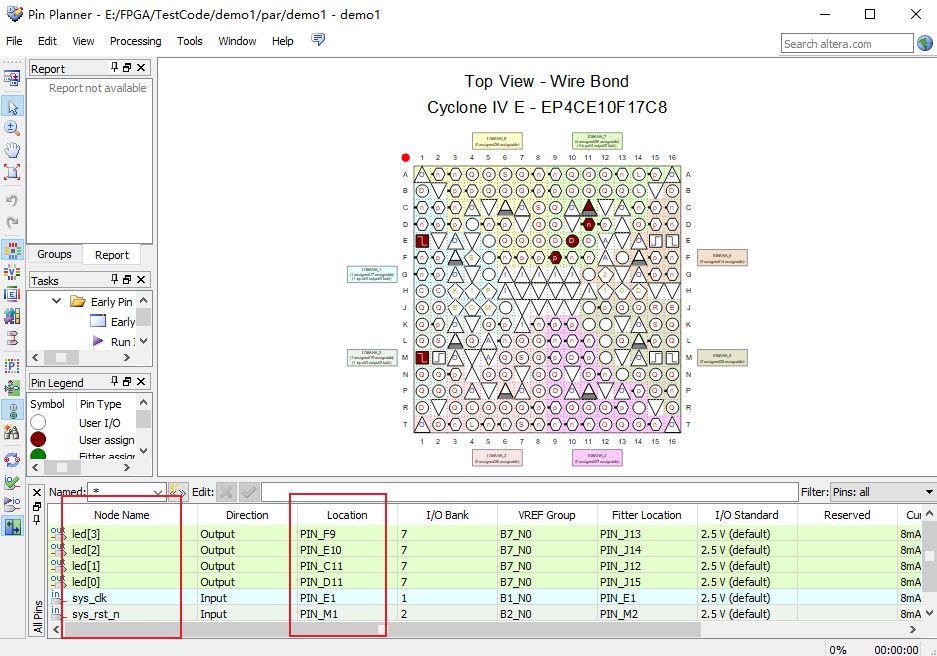The width and height of the screenshot is (937, 656).
Task: Click the Fitter Location column header
Action: [647, 515]
